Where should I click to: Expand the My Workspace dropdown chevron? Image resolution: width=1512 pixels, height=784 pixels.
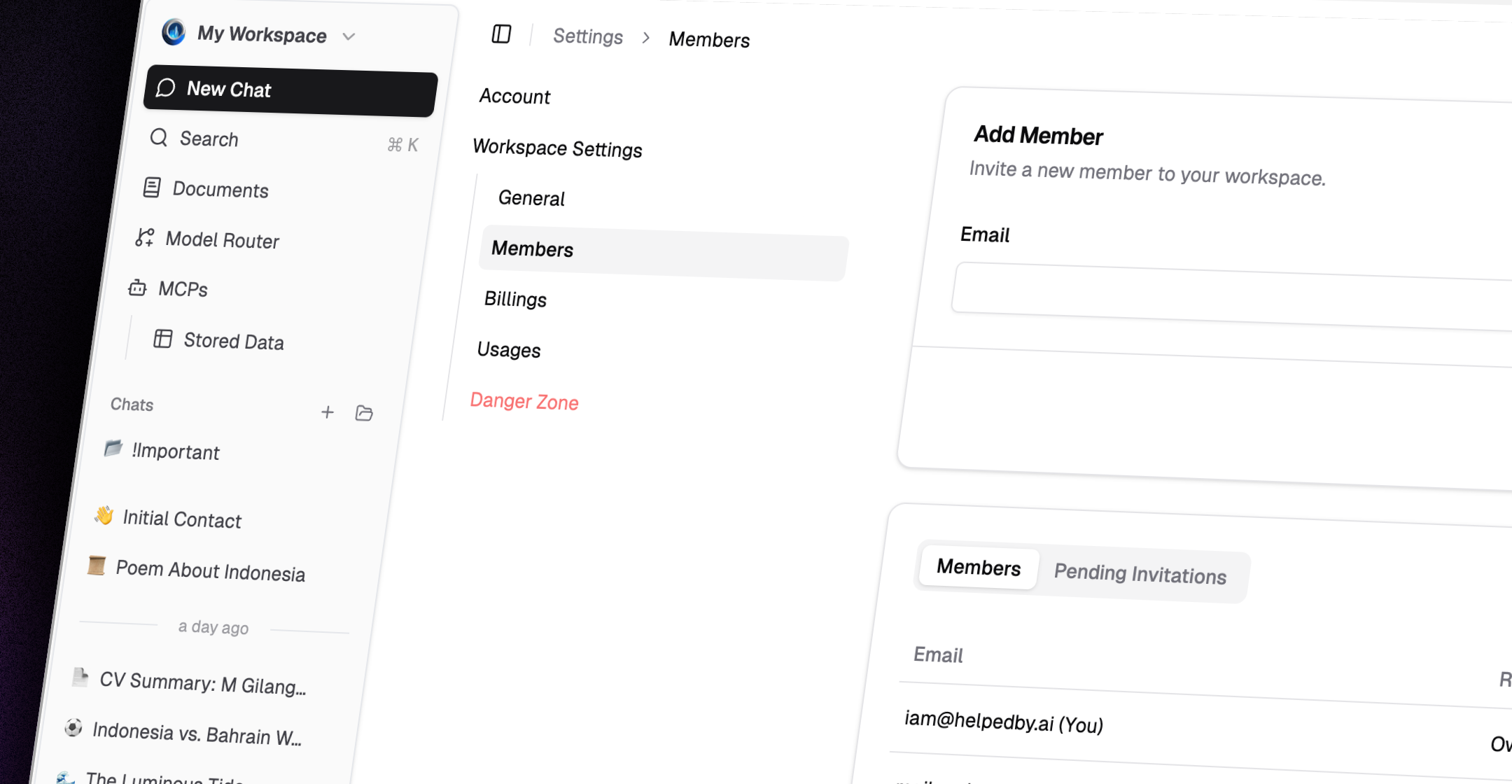tap(349, 36)
